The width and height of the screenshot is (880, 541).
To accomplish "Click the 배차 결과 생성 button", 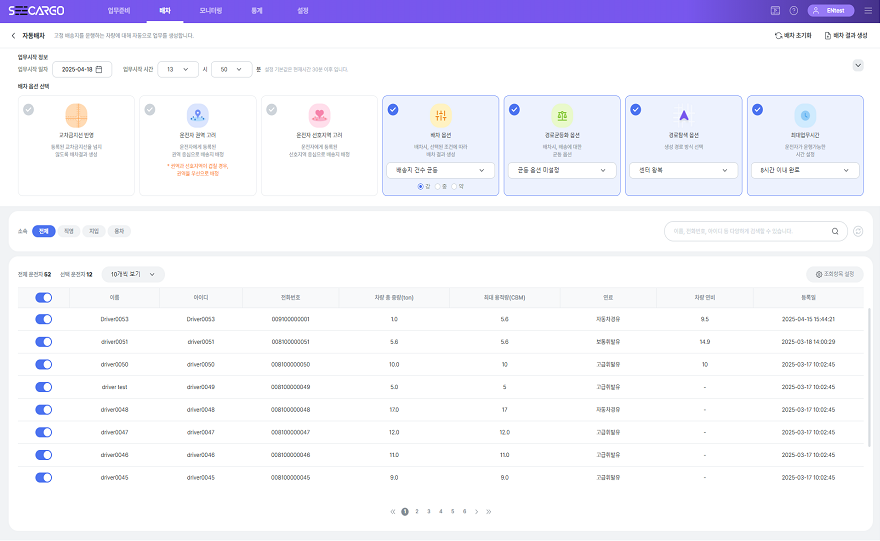I will (x=845, y=35).
